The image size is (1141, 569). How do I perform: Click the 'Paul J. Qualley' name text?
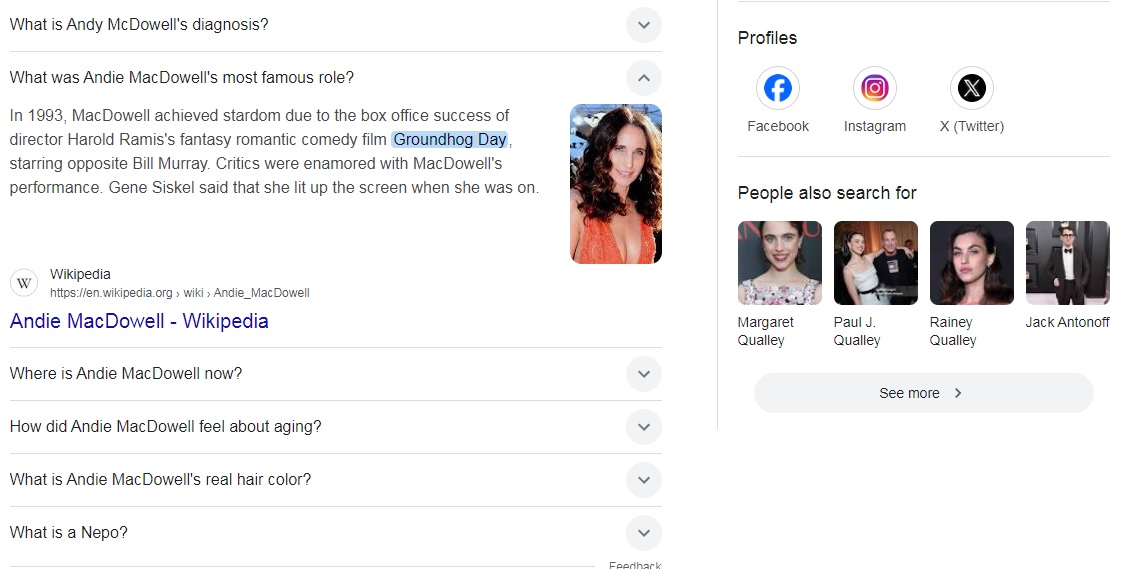pyautogui.click(x=857, y=331)
